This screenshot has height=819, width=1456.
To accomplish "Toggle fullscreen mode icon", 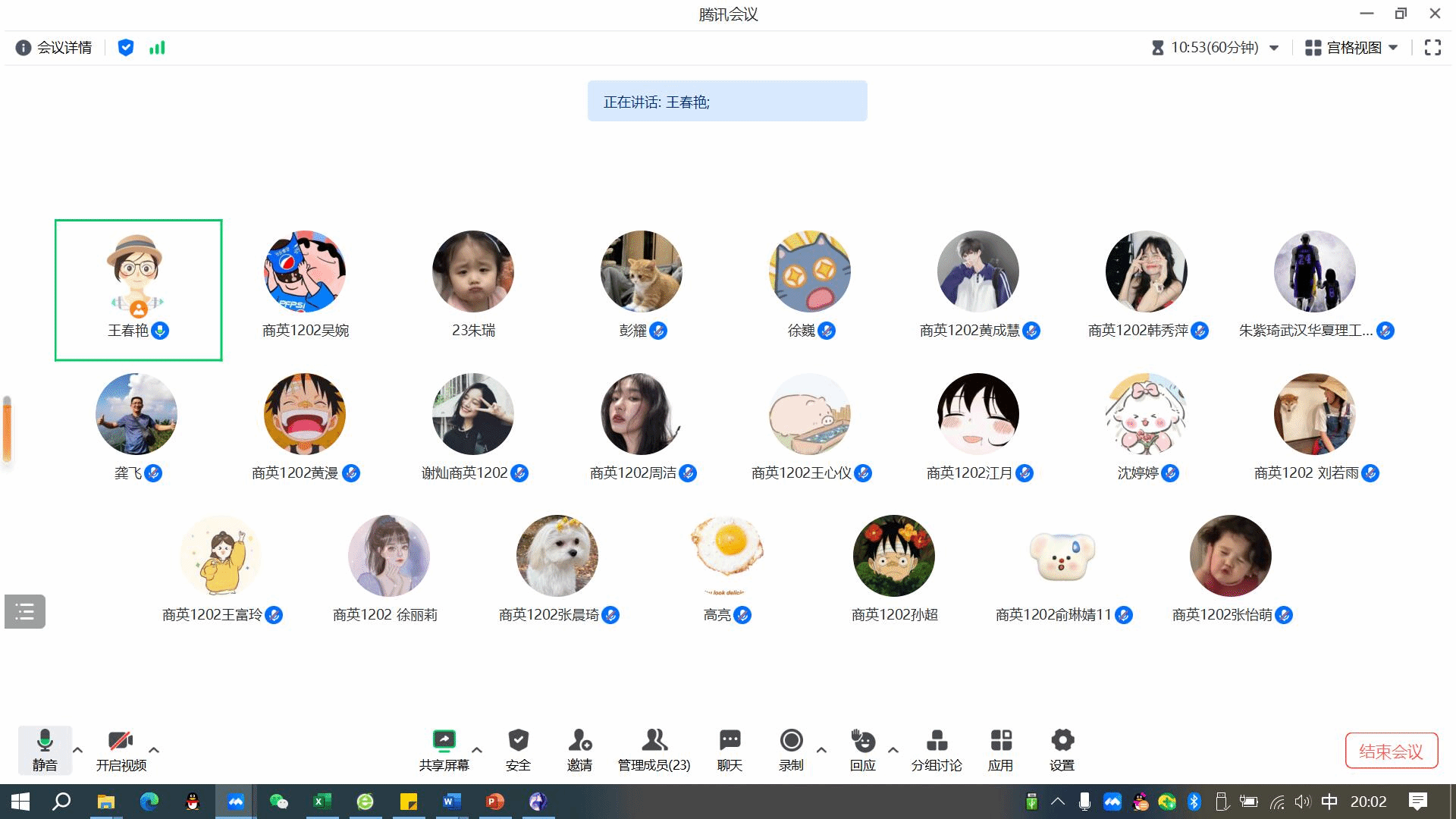I will [x=1432, y=48].
